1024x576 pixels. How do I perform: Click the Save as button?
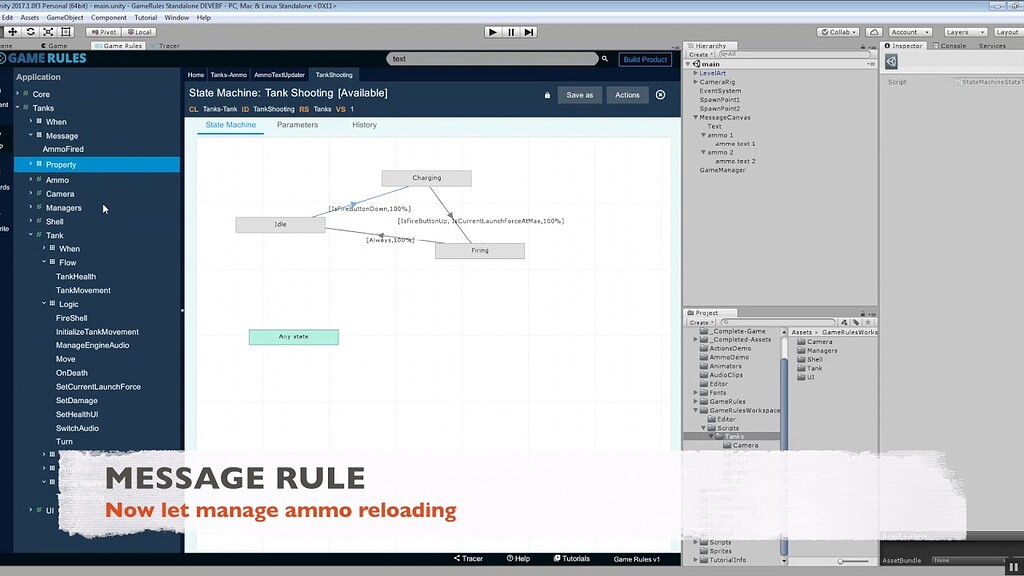tap(580, 94)
